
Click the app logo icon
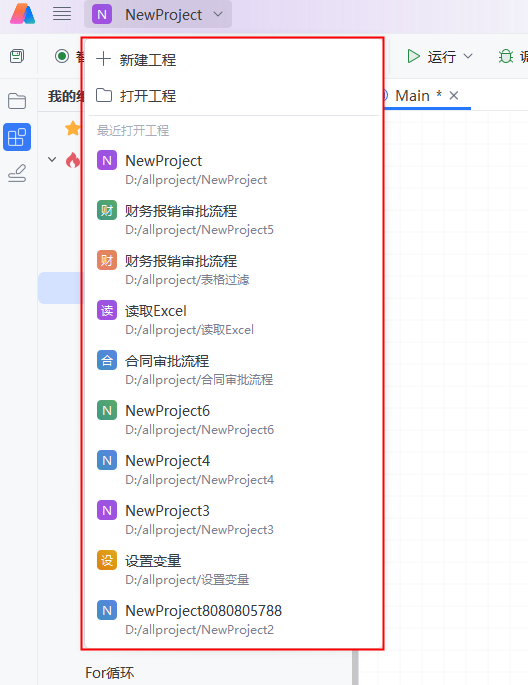pyautogui.click(x=23, y=14)
